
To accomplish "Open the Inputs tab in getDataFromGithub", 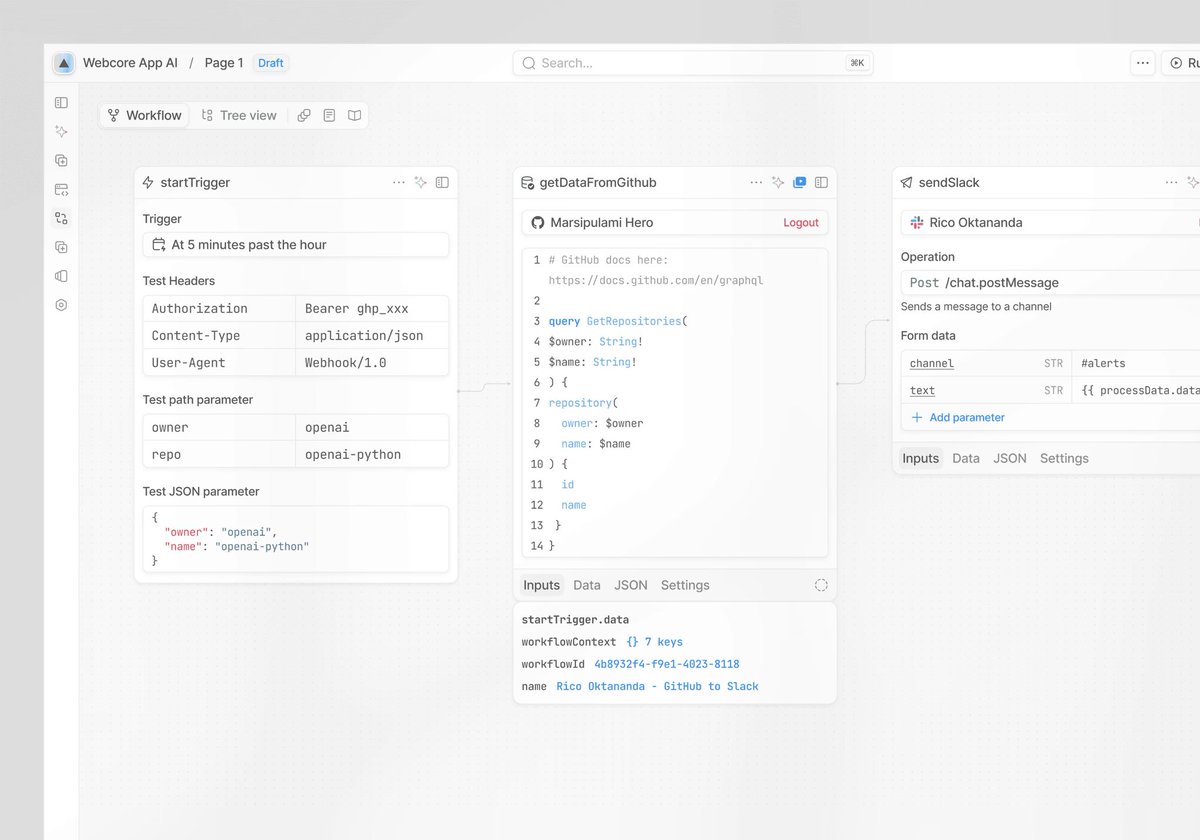I will pos(541,585).
